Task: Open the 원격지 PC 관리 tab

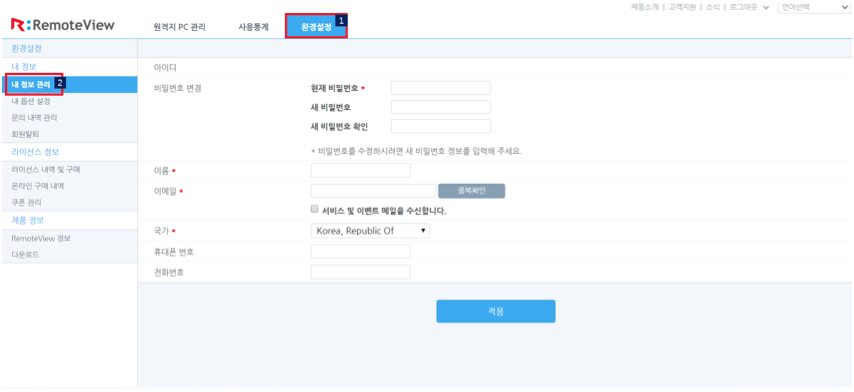Action: pyautogui.click(x=179, y=27)
